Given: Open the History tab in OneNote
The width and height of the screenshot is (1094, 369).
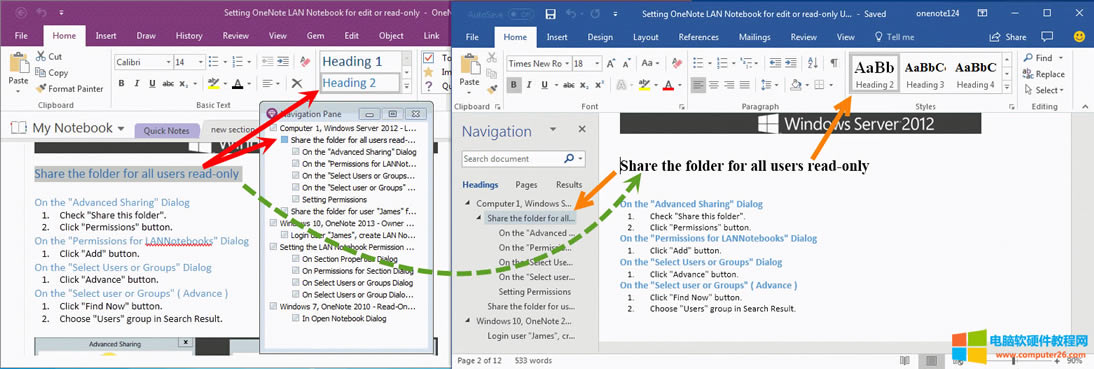Looking at the screenshot, I should click(x=188, y=36).
